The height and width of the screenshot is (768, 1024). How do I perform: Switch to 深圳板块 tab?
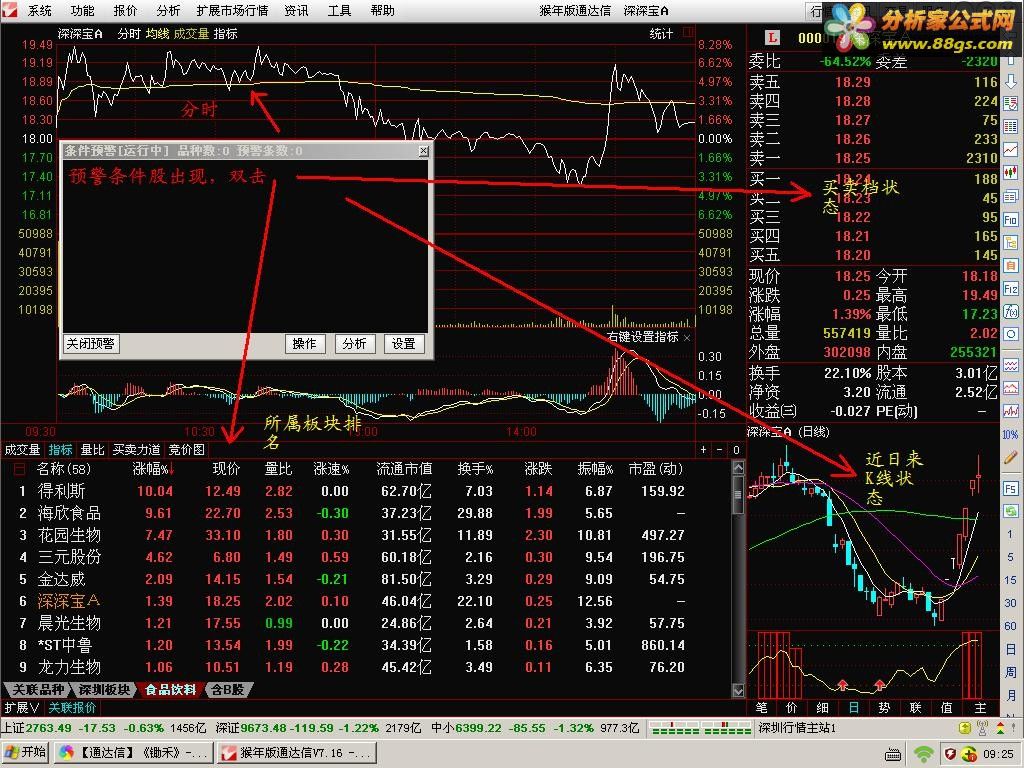click(x=104, y=690)
